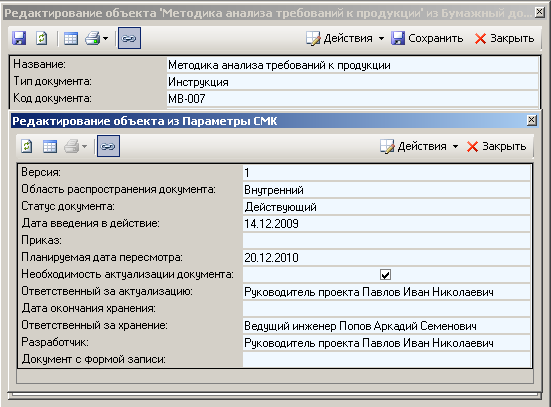
Task: Expand the printer dropdown arrow in outer toolbar
Action: click(105, 38)
